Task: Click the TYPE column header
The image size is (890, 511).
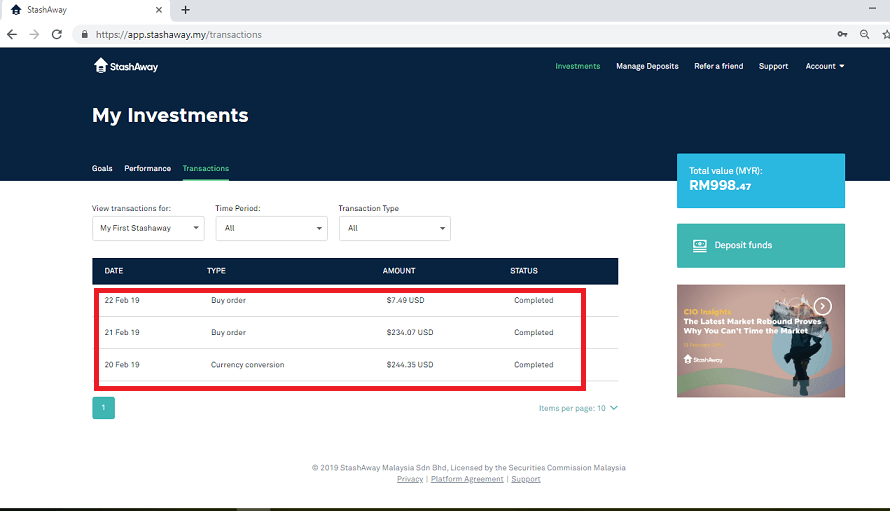Action: tap(216, 271)
